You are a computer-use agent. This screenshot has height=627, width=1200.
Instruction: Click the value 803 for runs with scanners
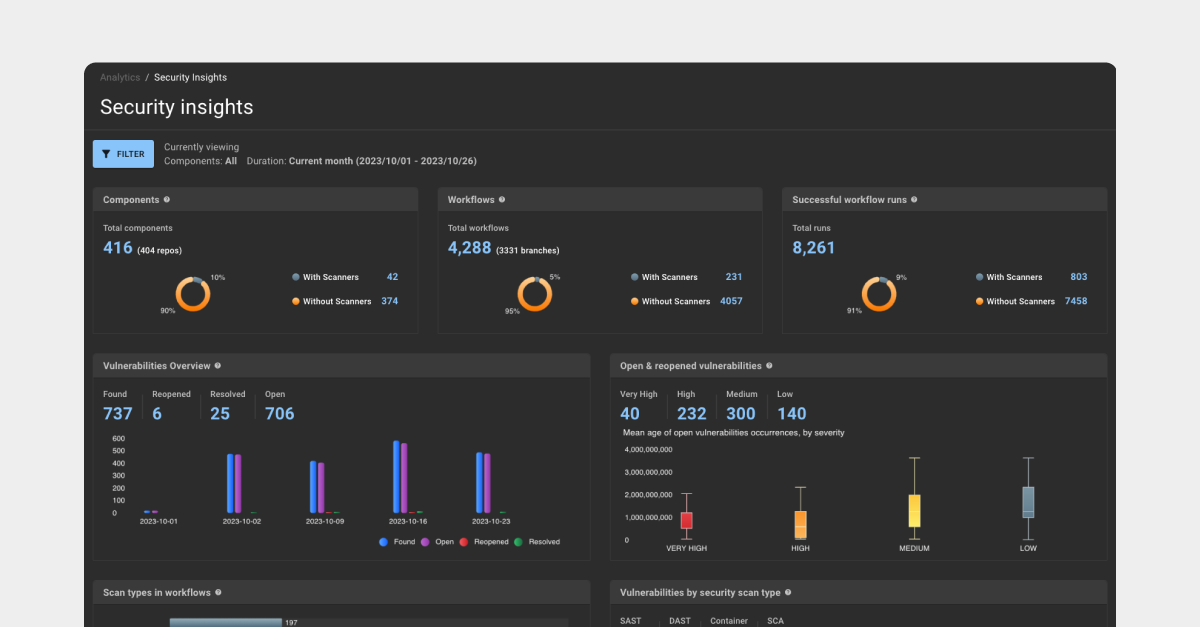coord(1079,277)
